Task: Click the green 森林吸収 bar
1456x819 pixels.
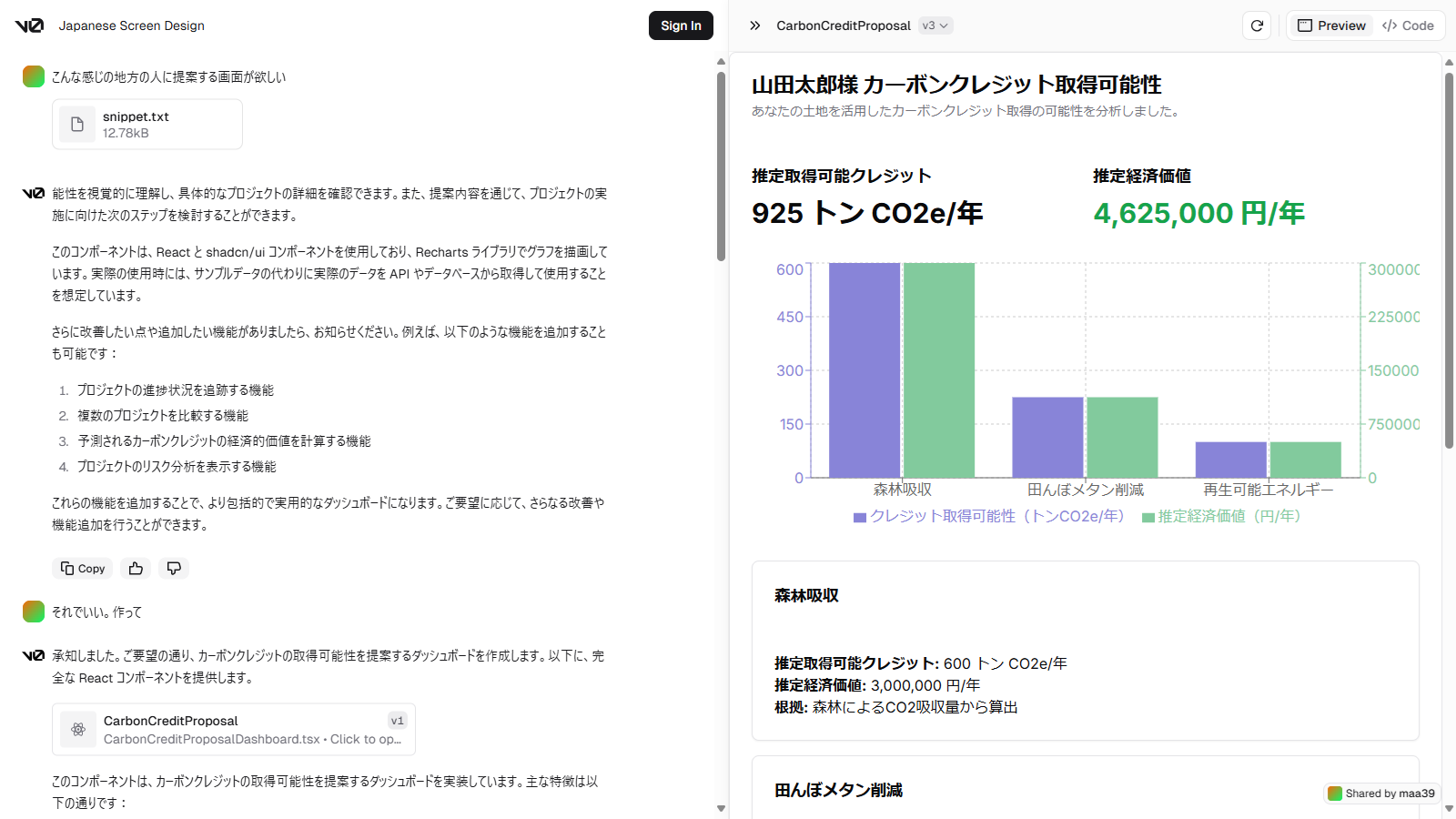Action: [939, 370]
